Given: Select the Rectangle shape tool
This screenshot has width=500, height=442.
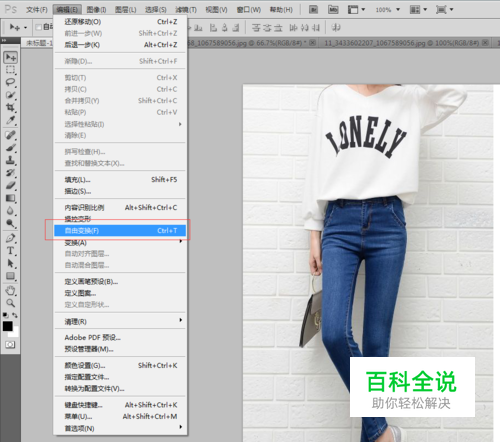Looking at the screenshot, I should (x=10, y=276).
